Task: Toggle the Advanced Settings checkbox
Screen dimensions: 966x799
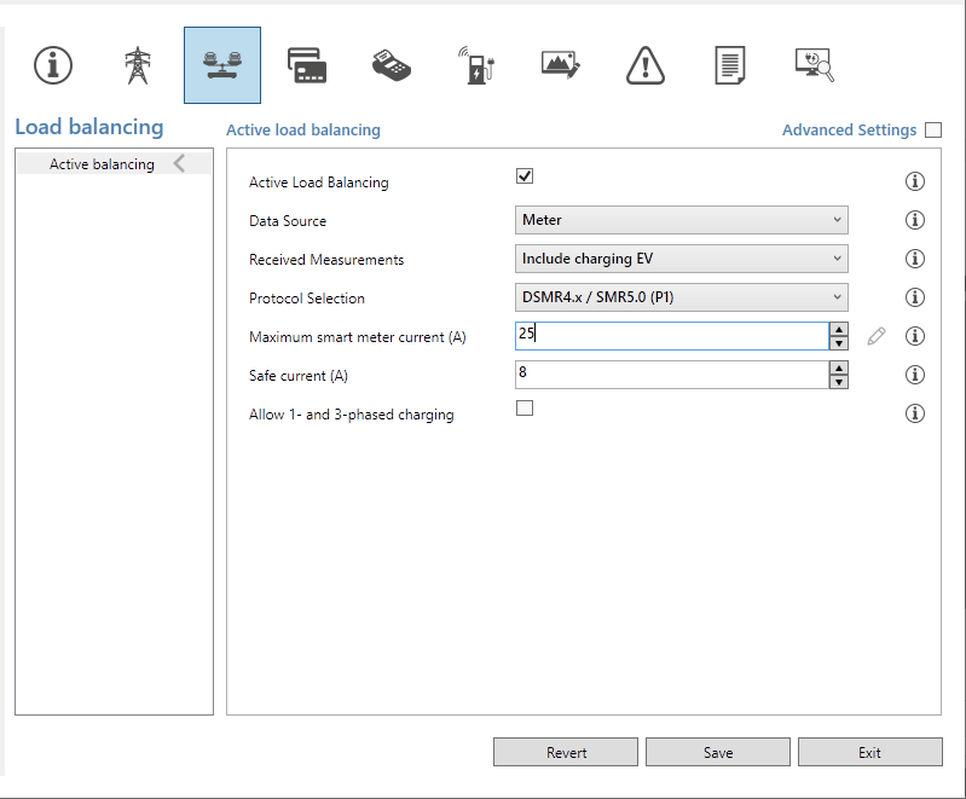Action: (x=933, y=130)
